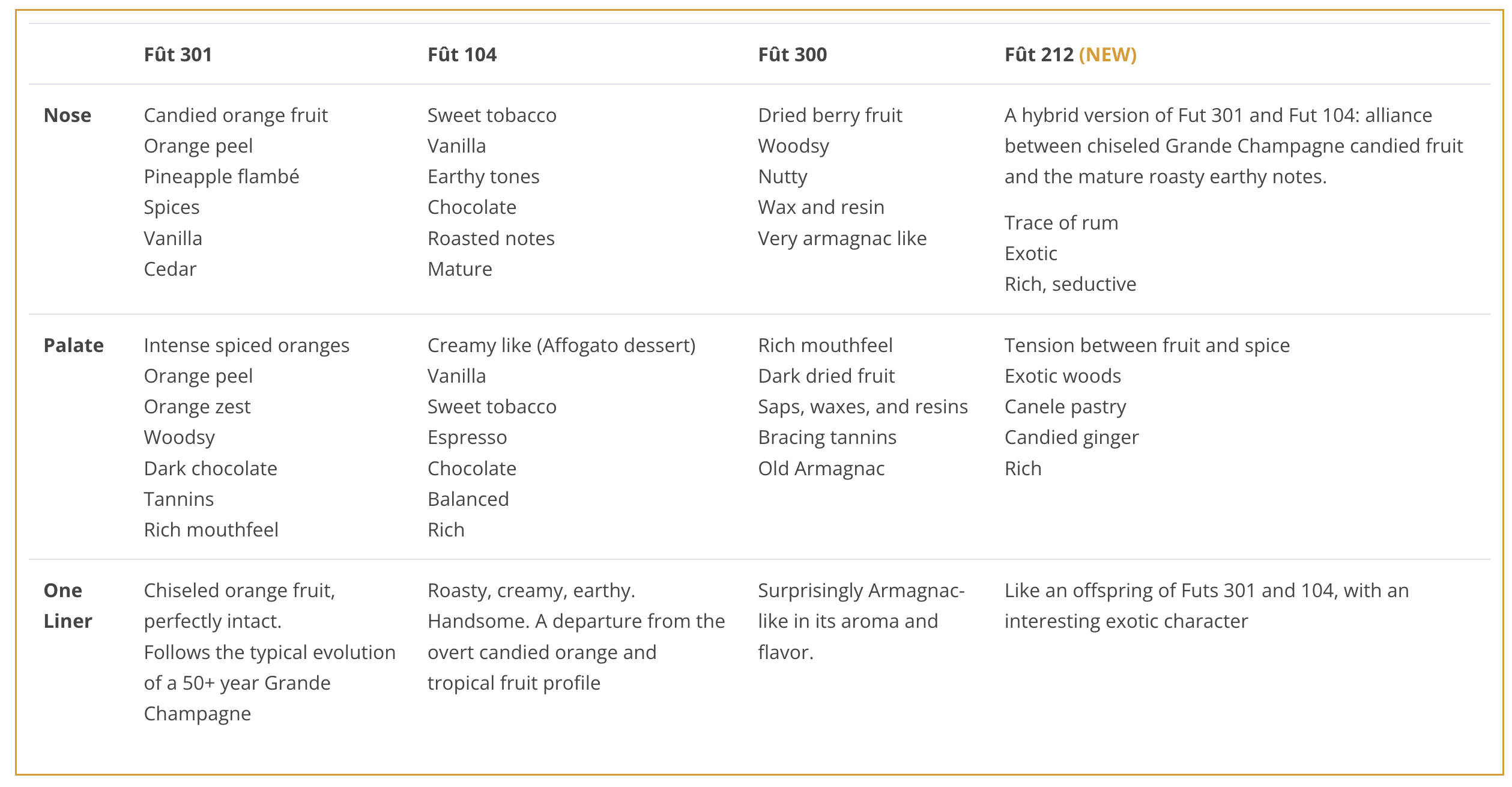
Task: Click 'Creamy like (Affogato dessert)' text
Action: click(x=561, y=345)
